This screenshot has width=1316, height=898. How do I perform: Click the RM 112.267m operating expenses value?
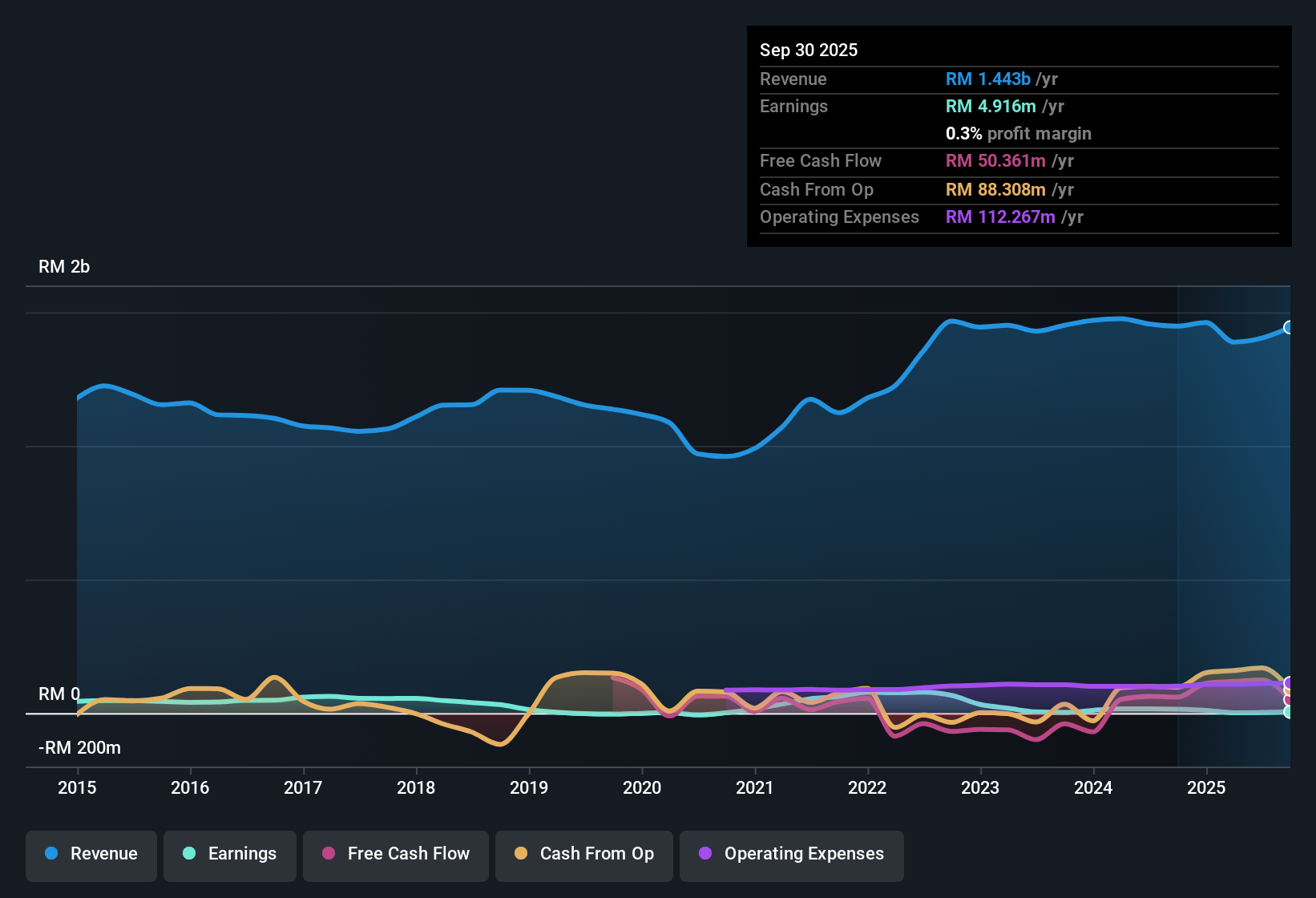[1000, 216]
